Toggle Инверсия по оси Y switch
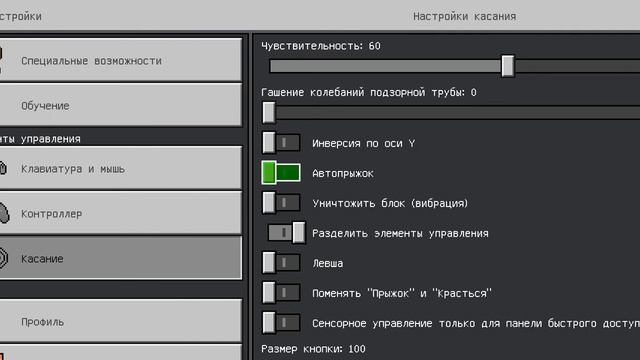Screen dimensions: 640x360 (281, 143)
